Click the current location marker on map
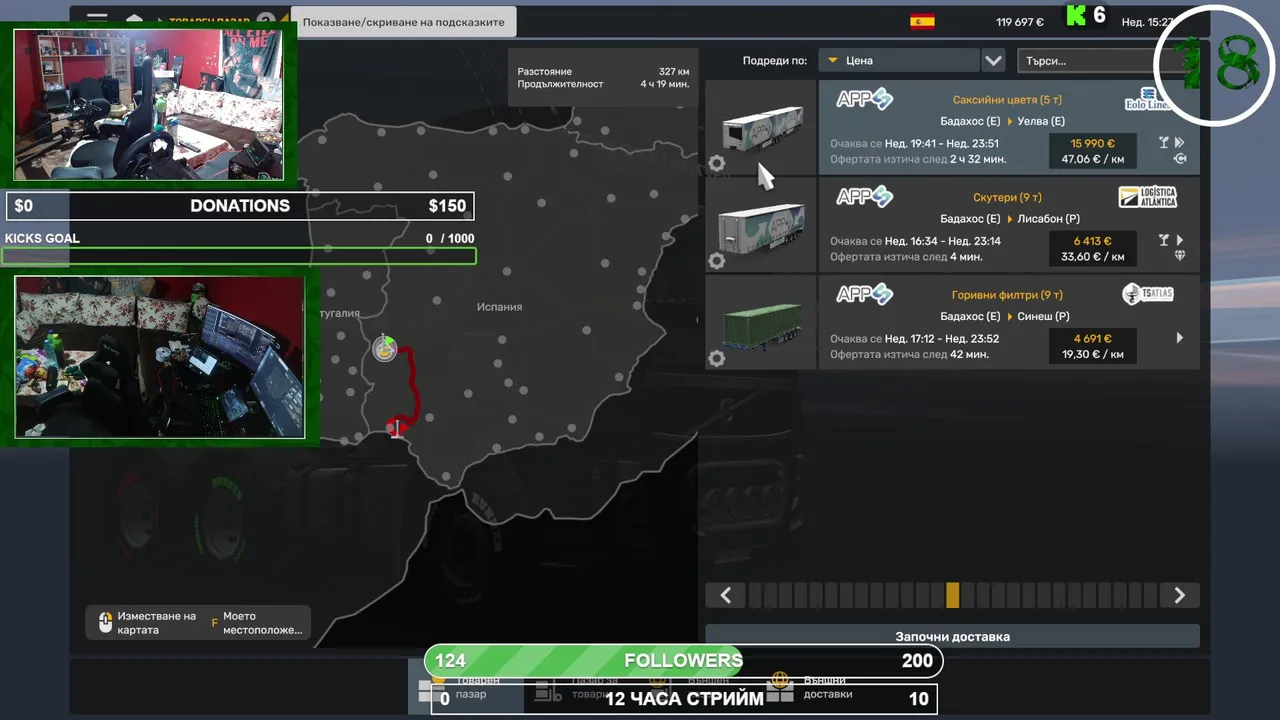 point(385,348)
